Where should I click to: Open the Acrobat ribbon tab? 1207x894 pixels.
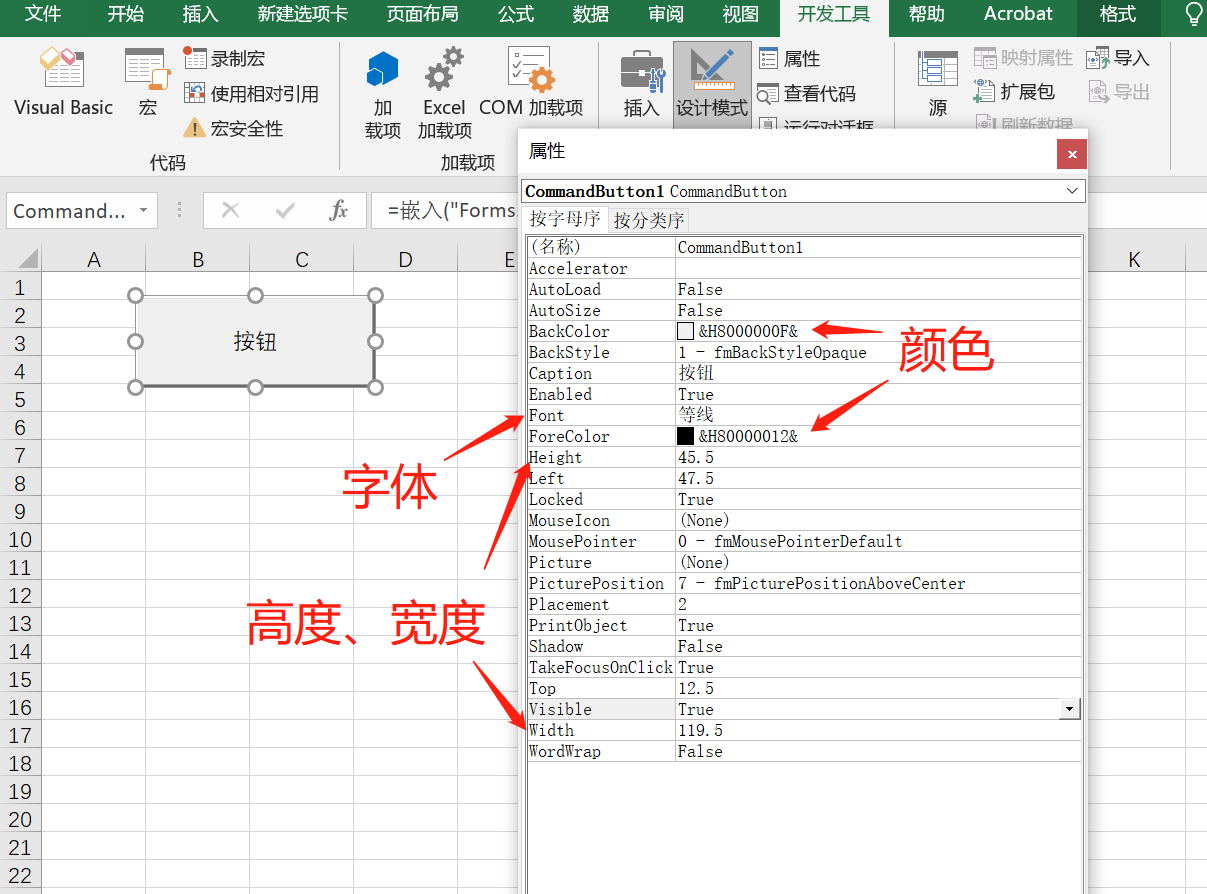(x=1018, y=14)
